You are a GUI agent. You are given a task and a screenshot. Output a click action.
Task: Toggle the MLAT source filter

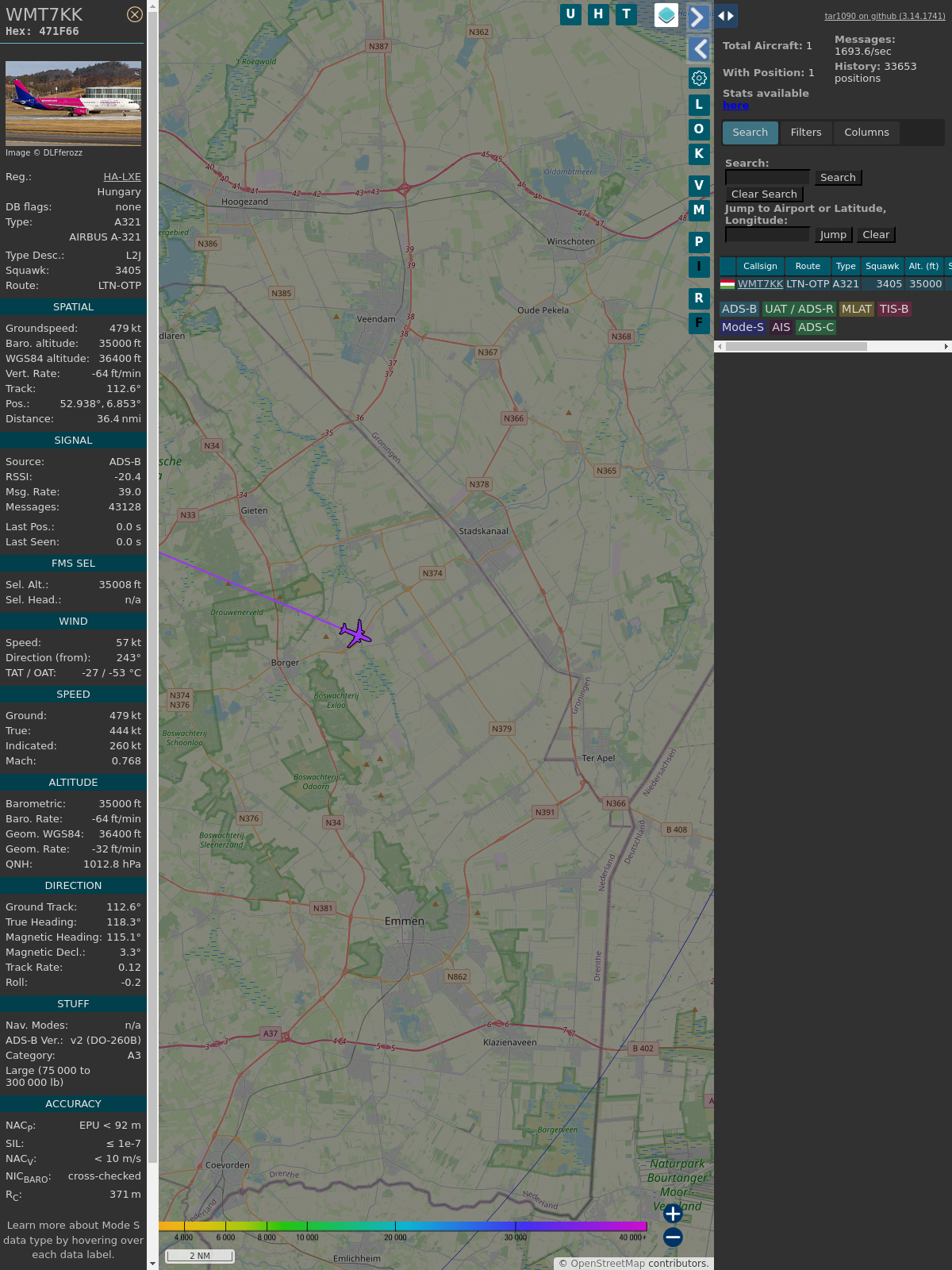tap(857, 309)
